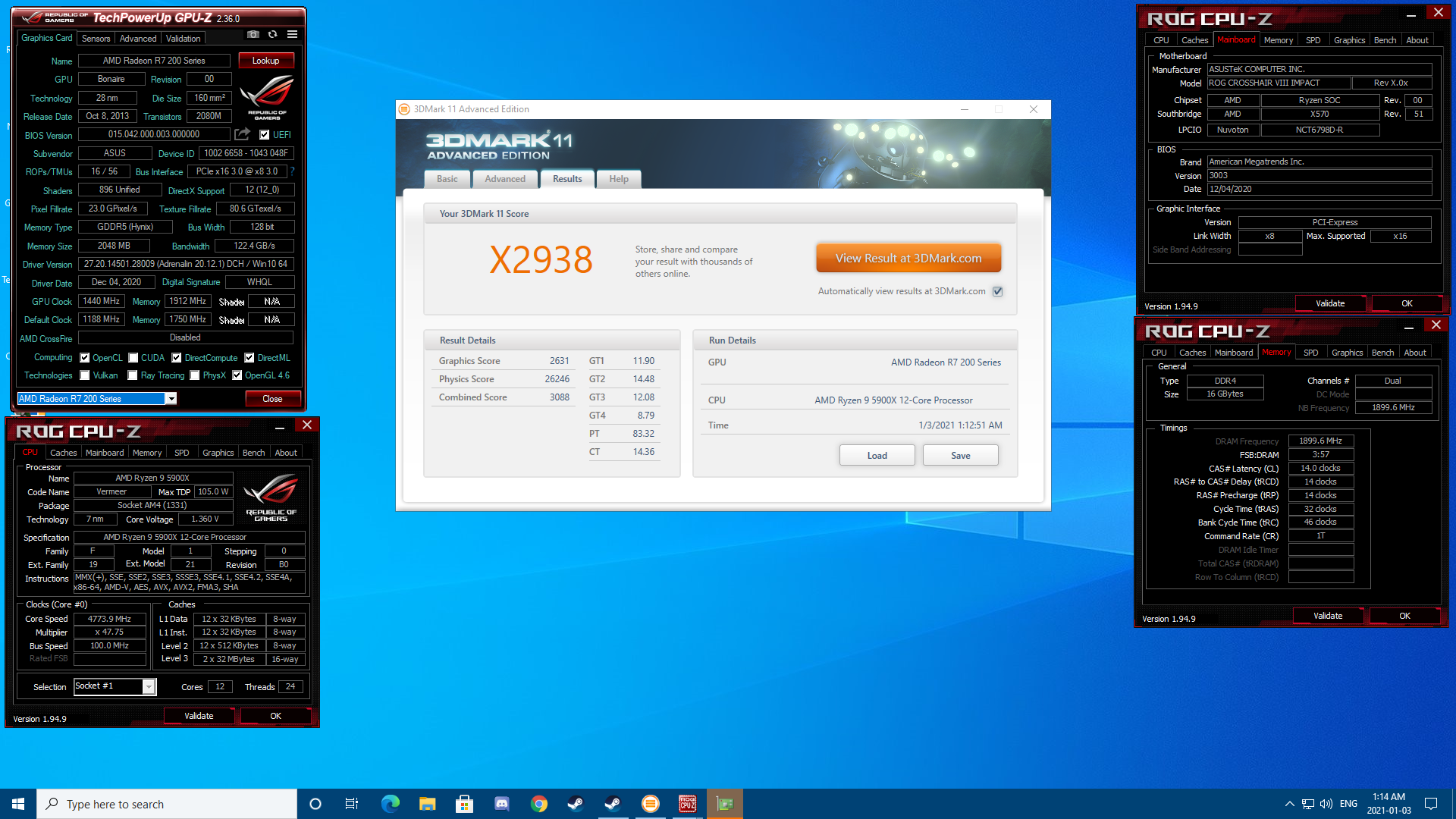Open the GPU-Z hamburger menu
1456x819 pixels.
click(293, 35)
